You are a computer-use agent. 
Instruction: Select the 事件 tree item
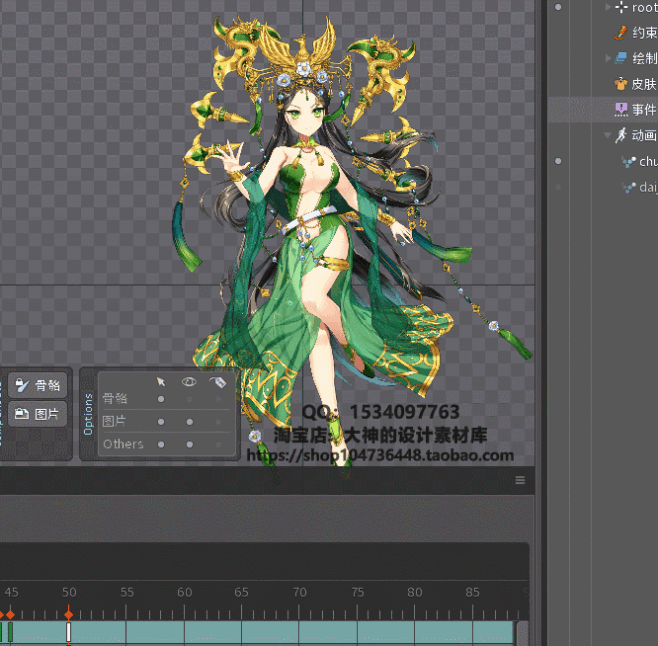point(644,110)
